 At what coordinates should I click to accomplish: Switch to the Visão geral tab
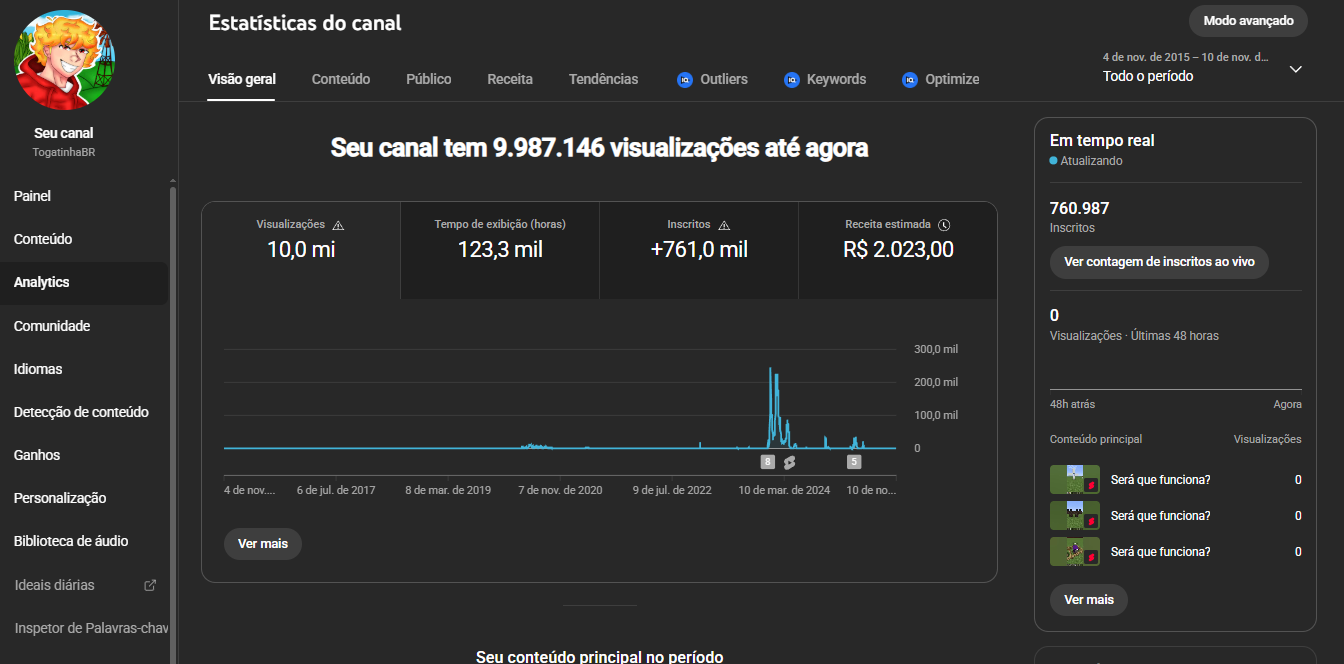(242, 79)
